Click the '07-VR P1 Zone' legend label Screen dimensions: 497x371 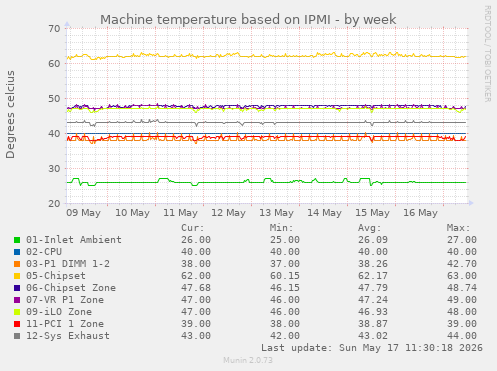pyautogui.click(x=65, y=300)
